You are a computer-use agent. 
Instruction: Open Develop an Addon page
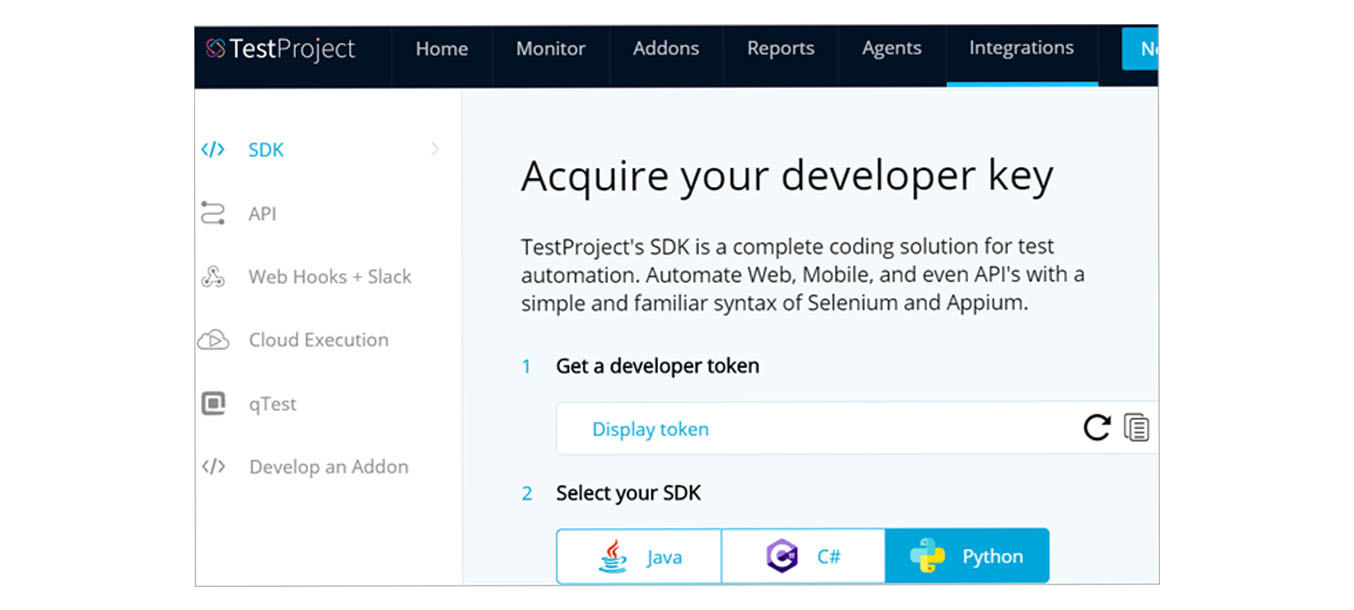[329, 467]
